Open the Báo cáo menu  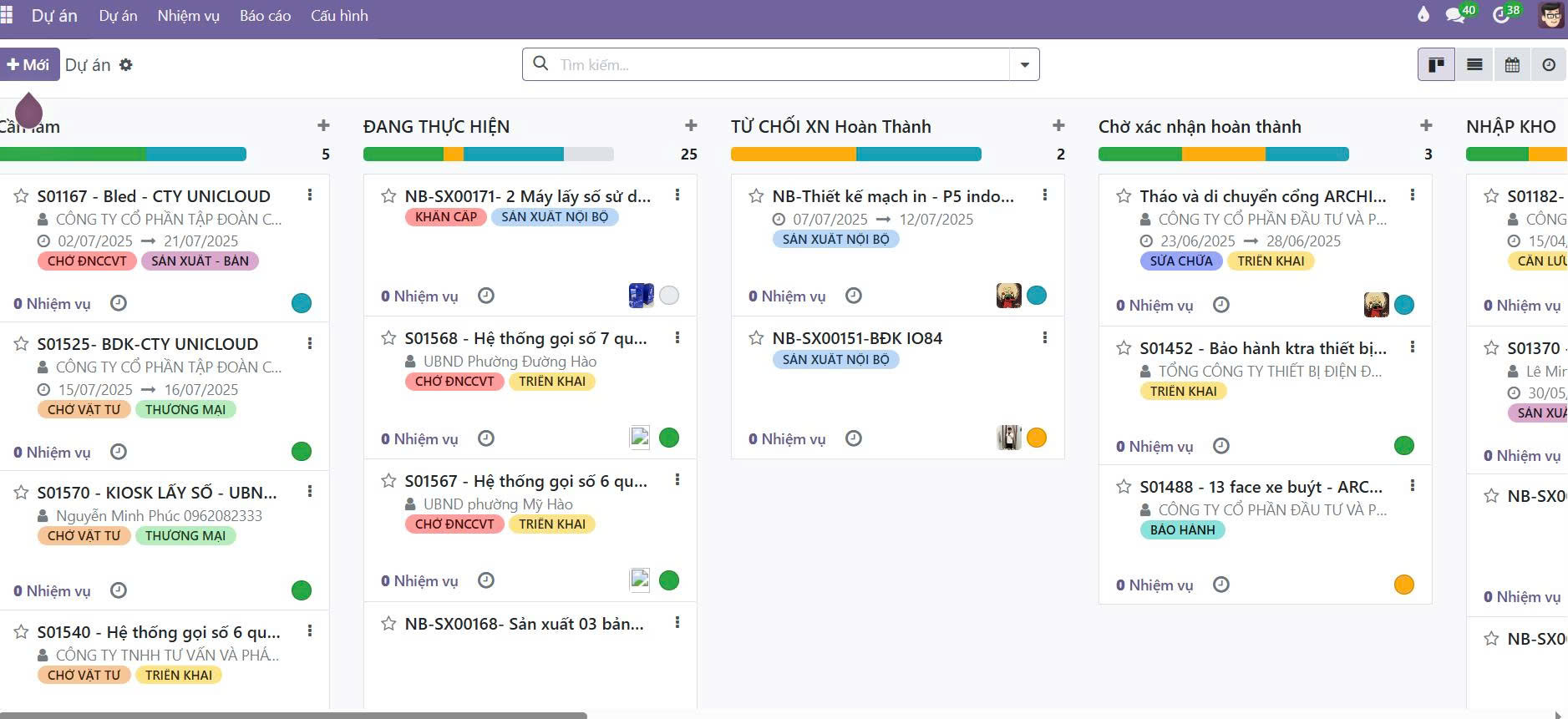click(x=265, y=16)
